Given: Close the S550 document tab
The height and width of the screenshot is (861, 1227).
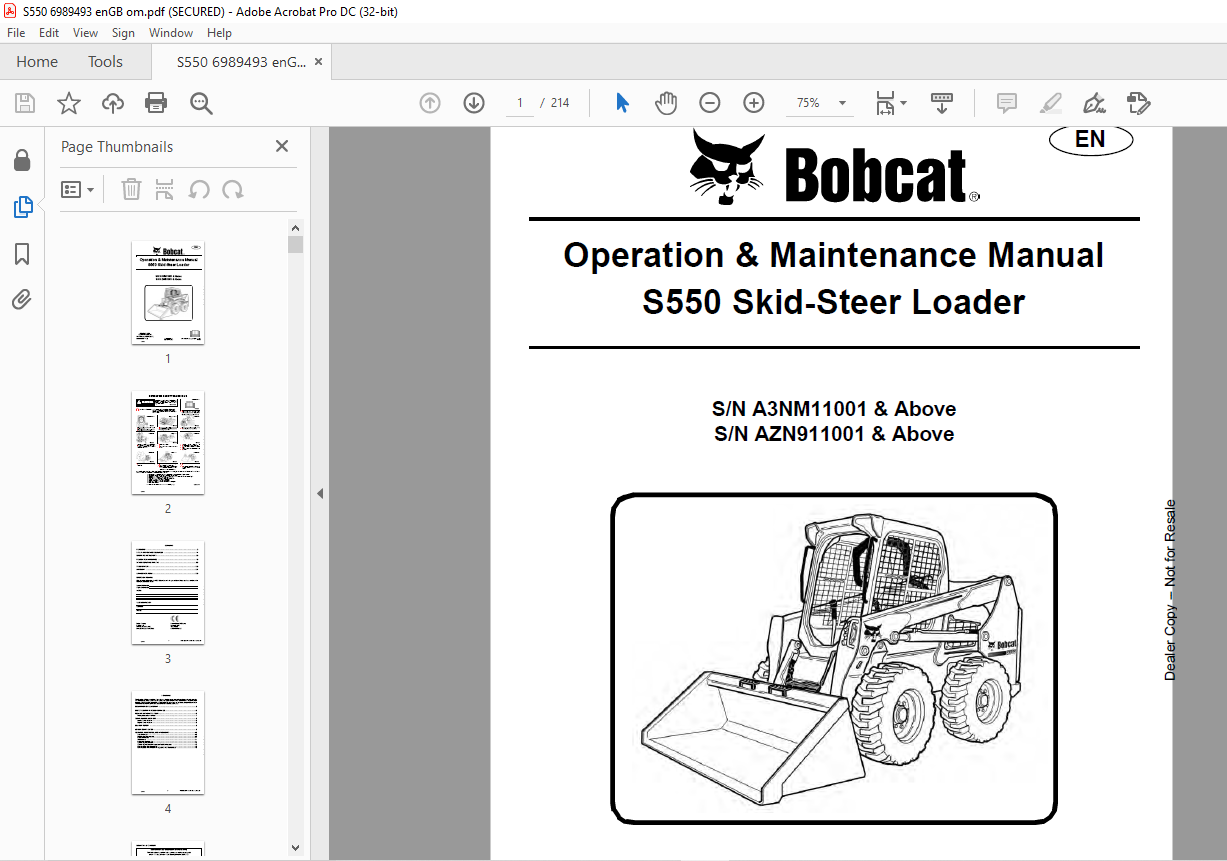Looking at the screenshot, I should [x=318, y=62].
